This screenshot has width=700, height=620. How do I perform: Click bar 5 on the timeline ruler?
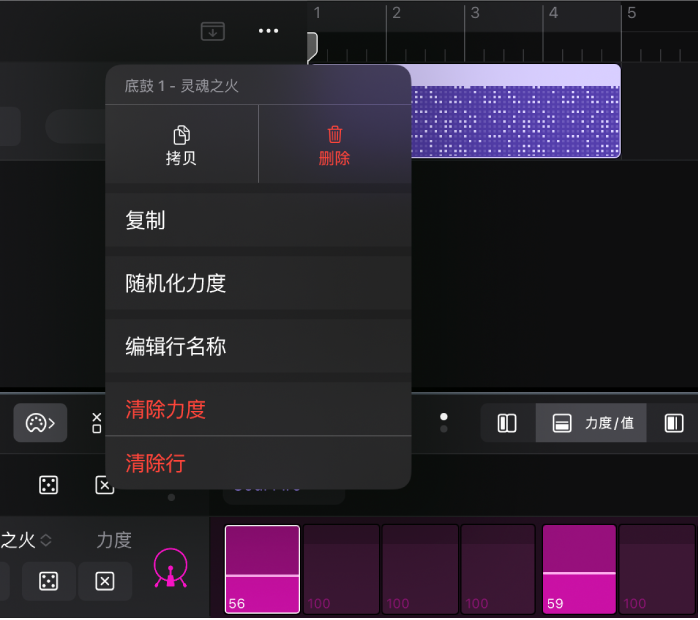tap(633, 13)
